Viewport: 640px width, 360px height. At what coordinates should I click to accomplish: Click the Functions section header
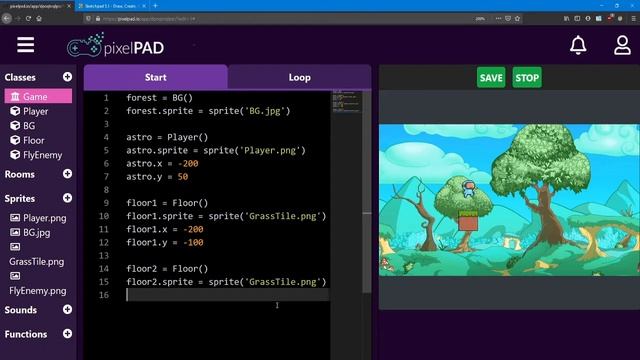(26, 334)
